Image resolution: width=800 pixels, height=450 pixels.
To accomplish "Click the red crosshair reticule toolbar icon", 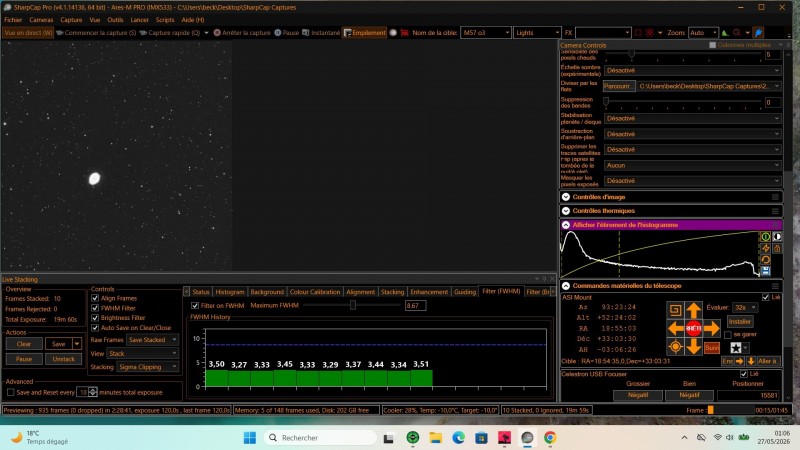I will [649, 33].
